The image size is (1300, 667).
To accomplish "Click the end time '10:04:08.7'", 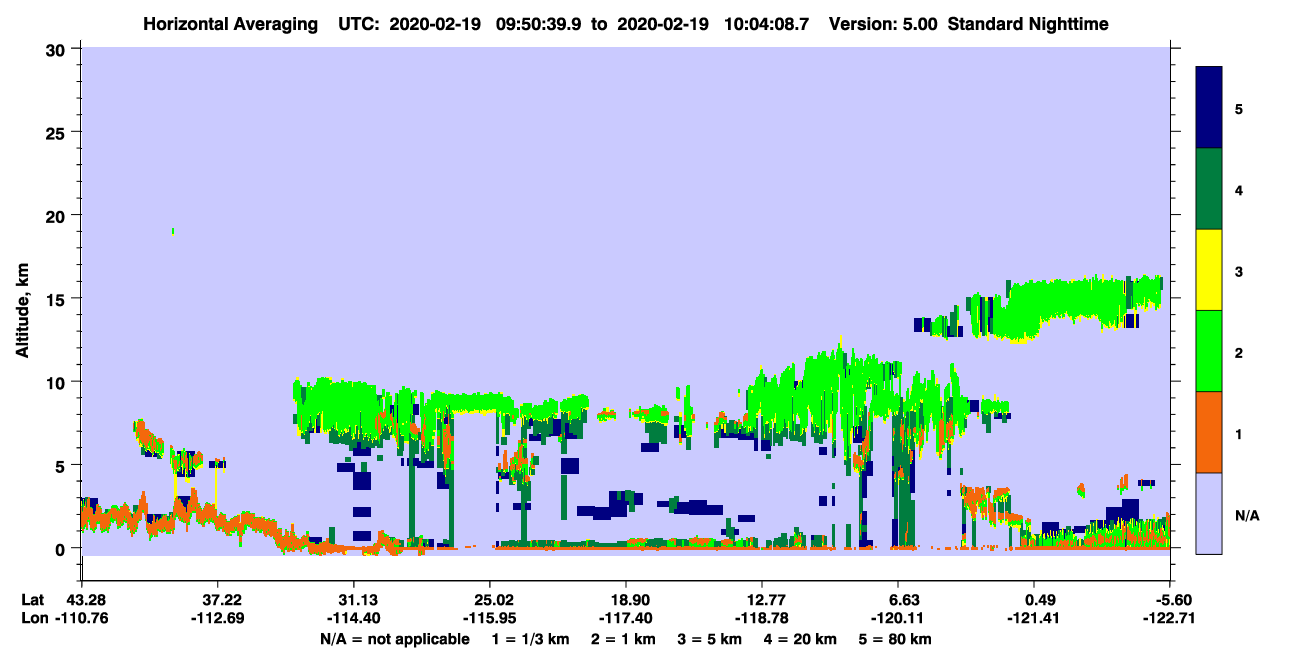I will [769, 24].
